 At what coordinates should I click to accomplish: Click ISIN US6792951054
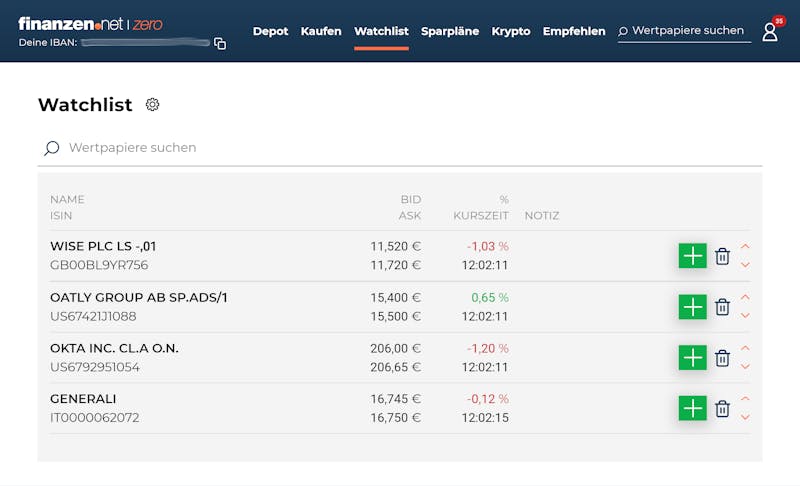point(94,367)
